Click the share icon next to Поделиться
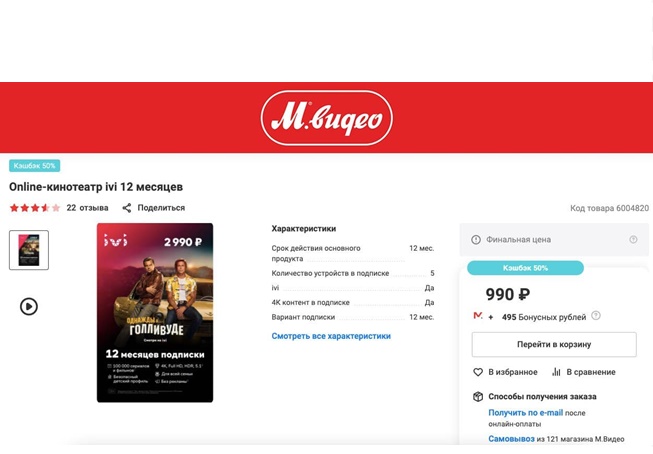This screenshot has width=653, height=454. tap(127, 208)
